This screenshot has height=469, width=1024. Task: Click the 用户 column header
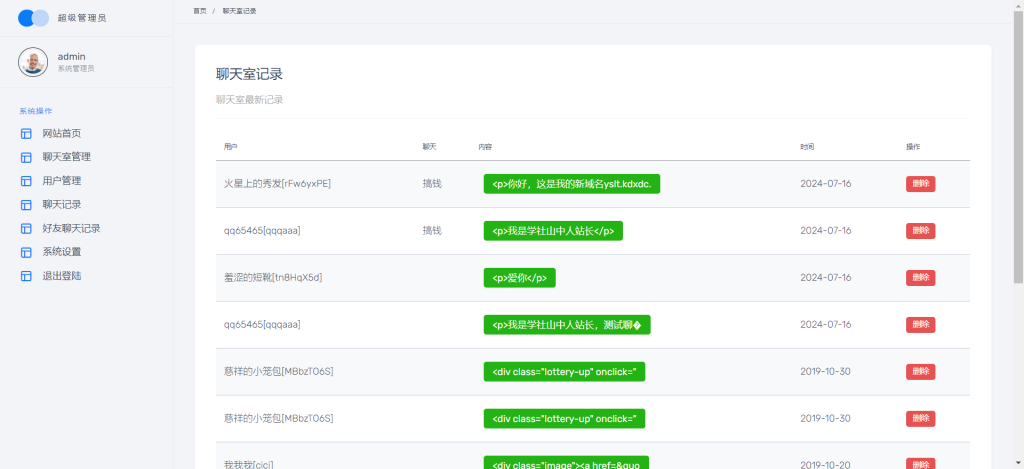click(x=231, y=147)
